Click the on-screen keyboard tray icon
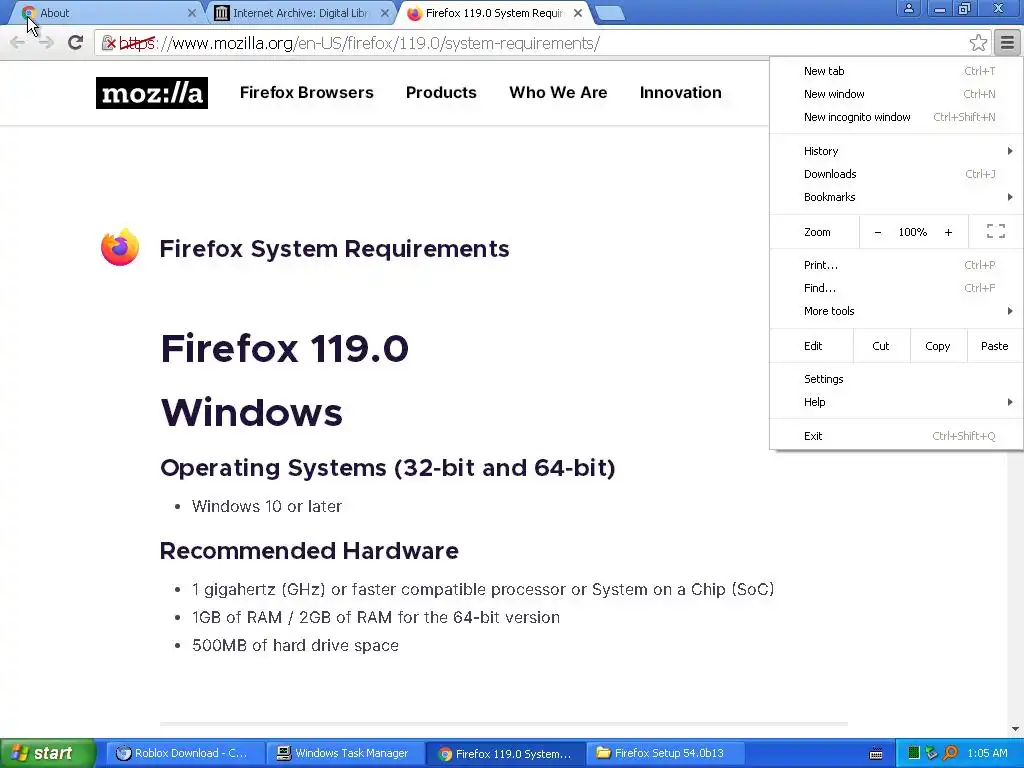The width and height of the screenshot is (1024, 768). click(876, 754)
